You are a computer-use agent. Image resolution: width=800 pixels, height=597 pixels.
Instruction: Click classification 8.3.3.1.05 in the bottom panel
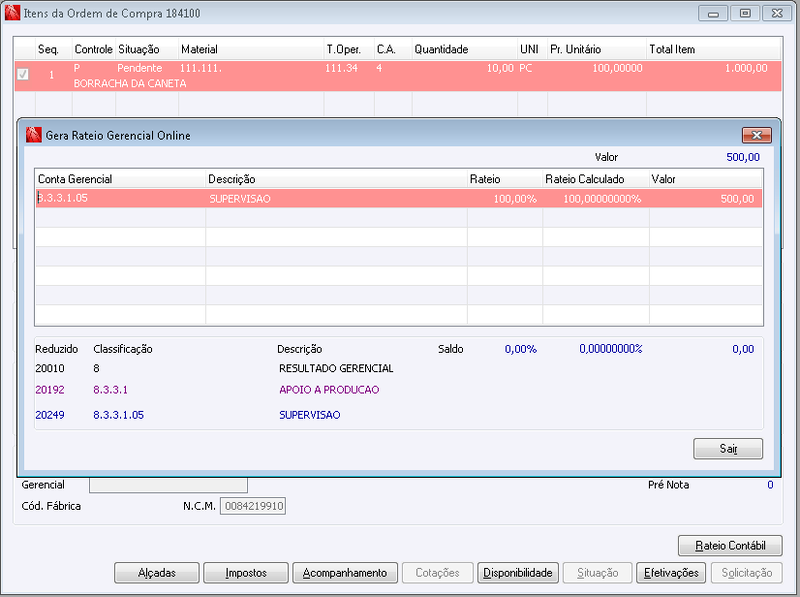[x=118, y=415]
